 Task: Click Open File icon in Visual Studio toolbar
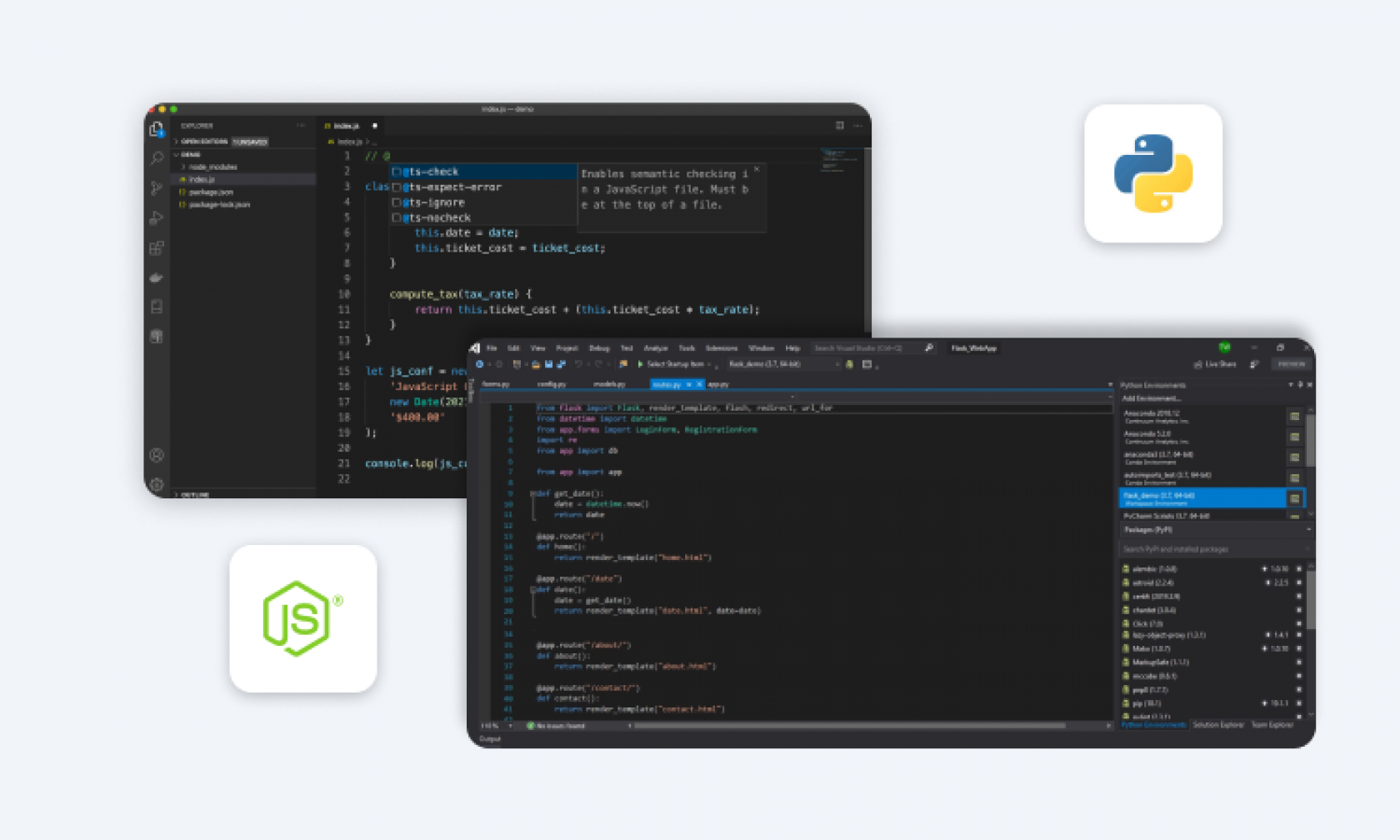(536, 364)
